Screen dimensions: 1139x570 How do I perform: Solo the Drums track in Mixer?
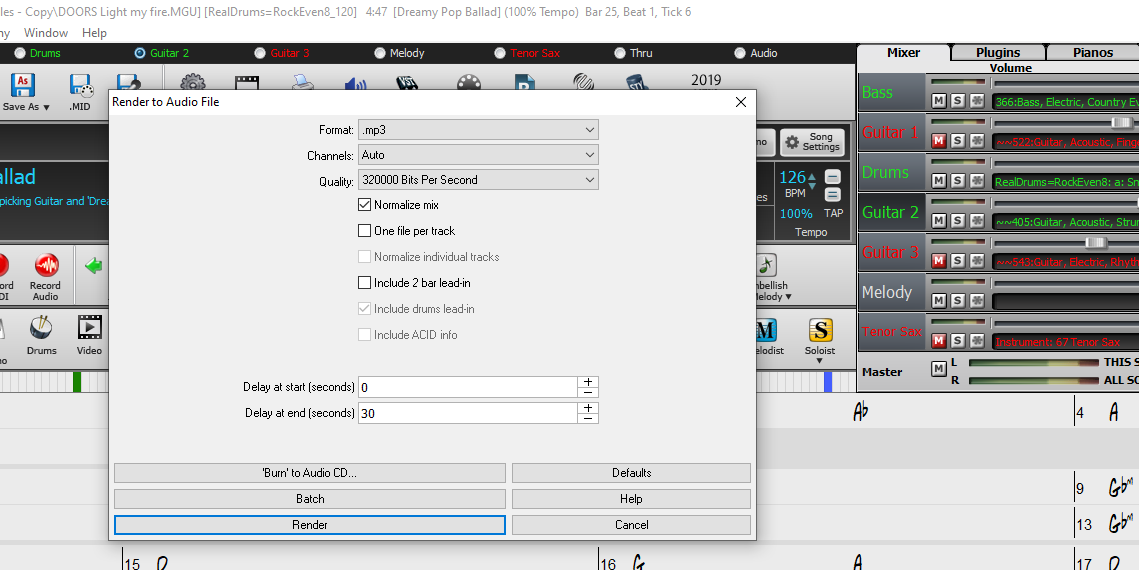(x=958, y=180)
